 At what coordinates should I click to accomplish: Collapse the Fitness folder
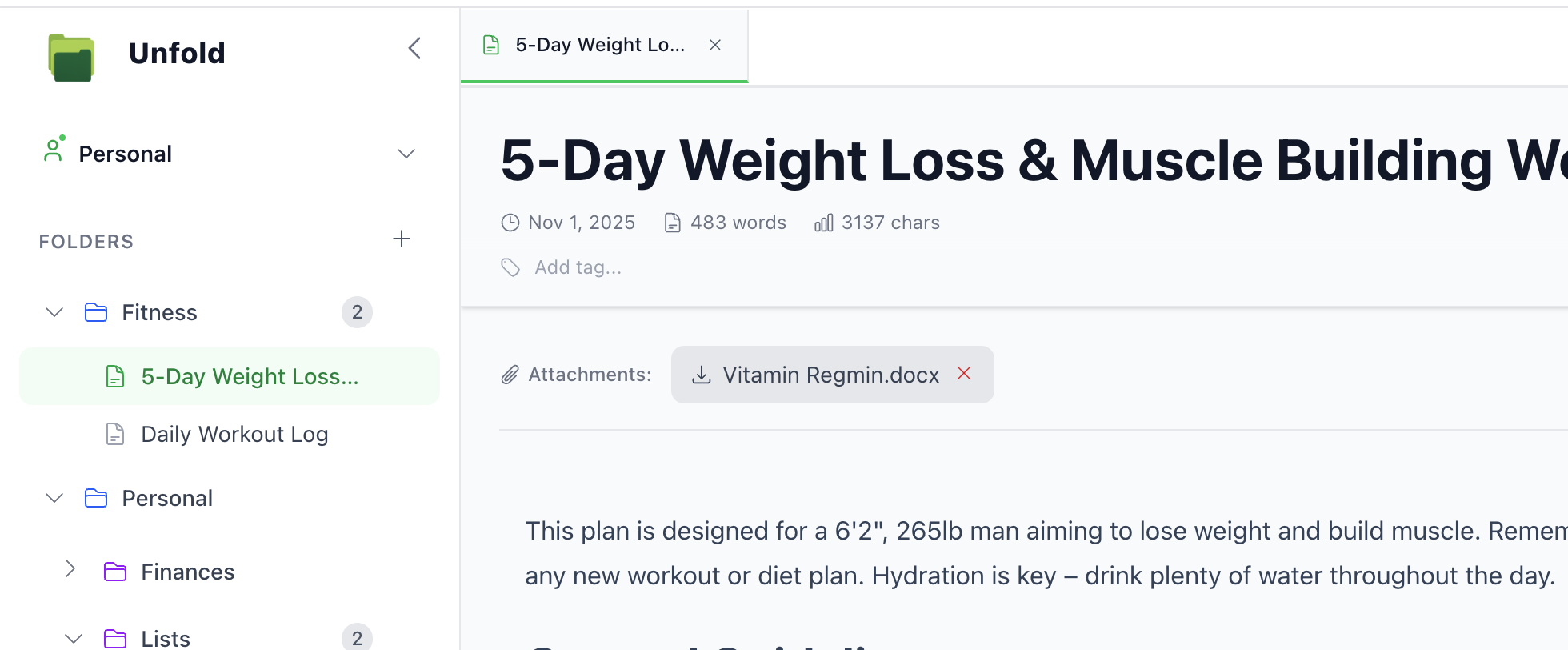54,312
